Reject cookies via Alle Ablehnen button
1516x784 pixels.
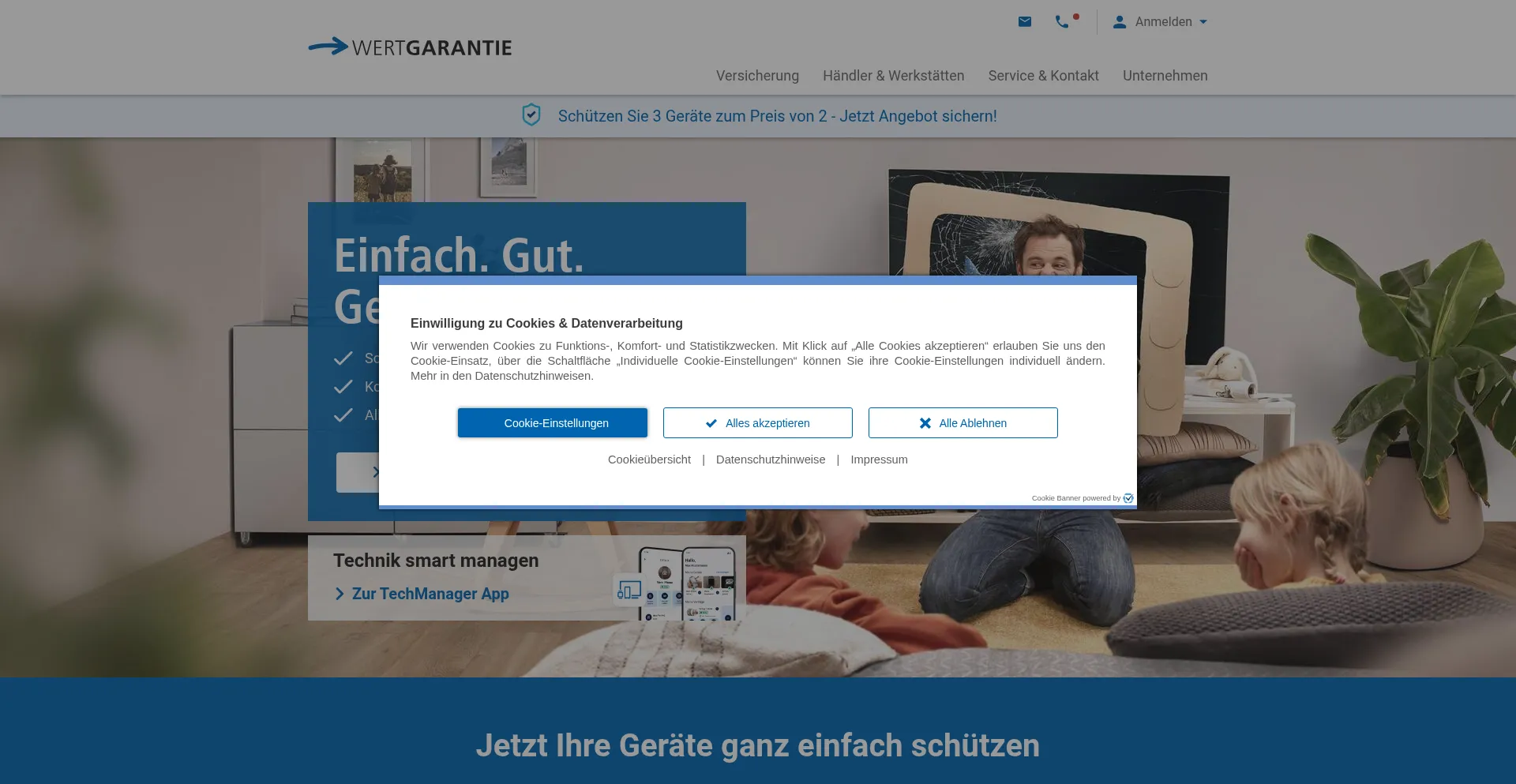click(963, 423)
